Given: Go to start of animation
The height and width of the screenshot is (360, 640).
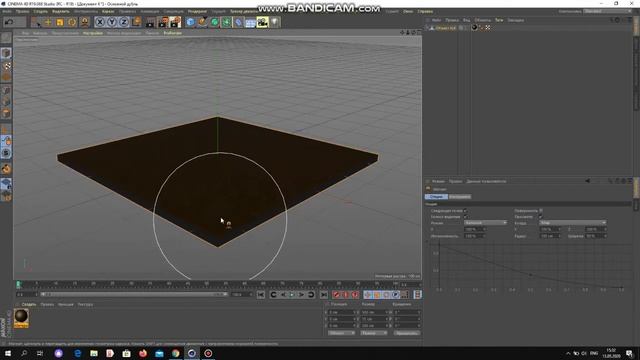Looking at the screenshot, I should click(260, 295).
